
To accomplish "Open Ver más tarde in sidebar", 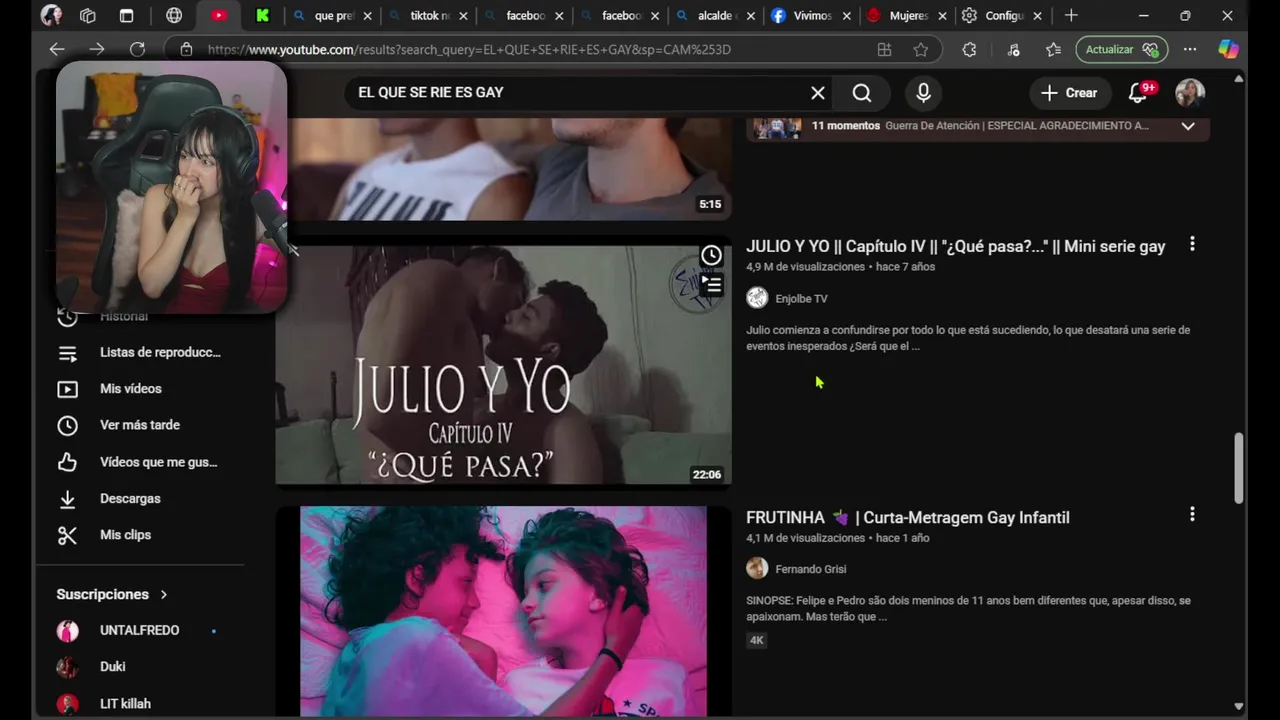I will pos(140,425).
